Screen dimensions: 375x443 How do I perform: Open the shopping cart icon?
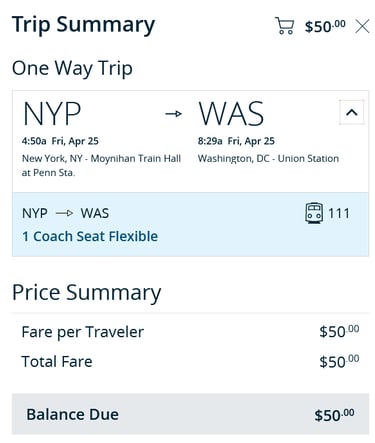284,26
